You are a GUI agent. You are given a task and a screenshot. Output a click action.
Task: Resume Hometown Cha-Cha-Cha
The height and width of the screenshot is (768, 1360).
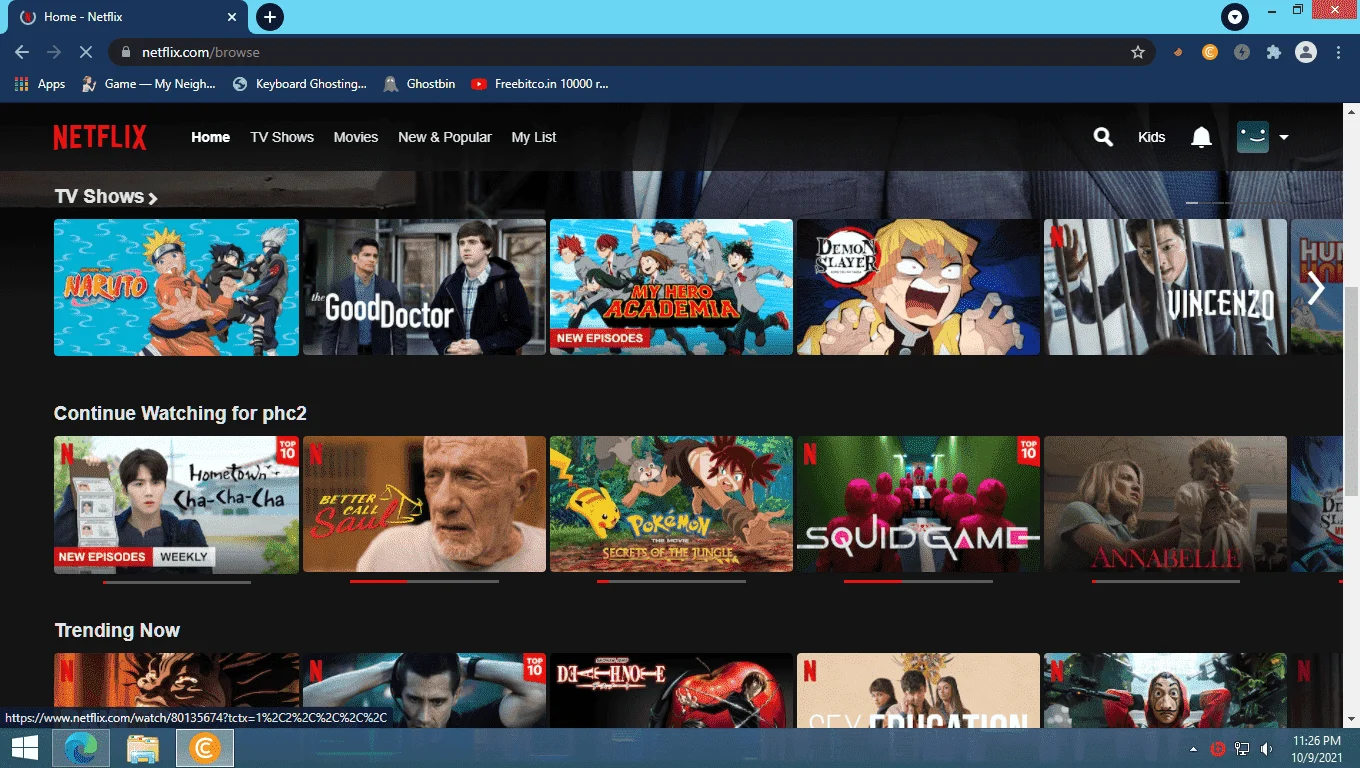pos(176,504)
